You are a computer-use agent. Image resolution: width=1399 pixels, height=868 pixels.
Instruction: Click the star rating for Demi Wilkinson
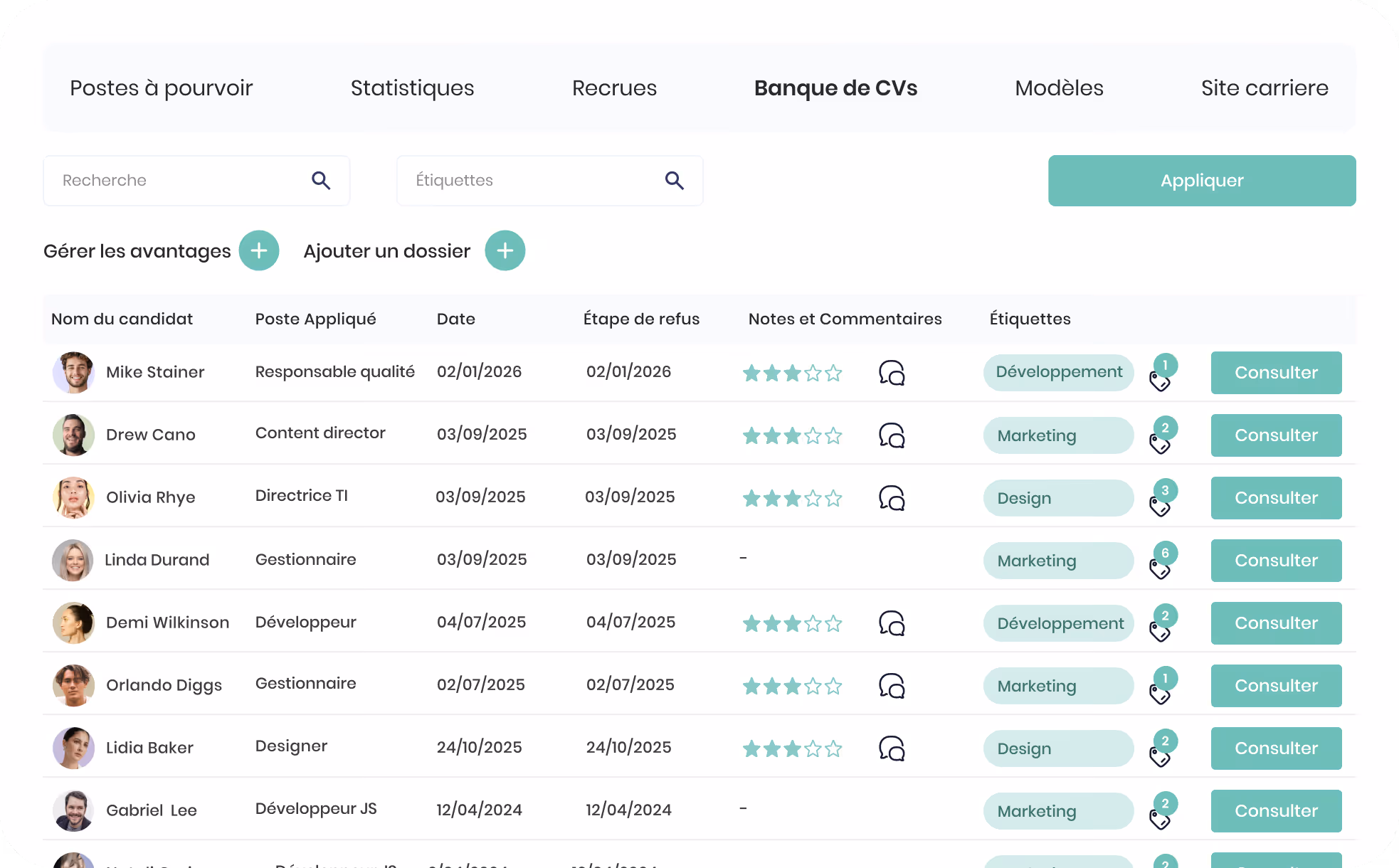click(793, 623)
